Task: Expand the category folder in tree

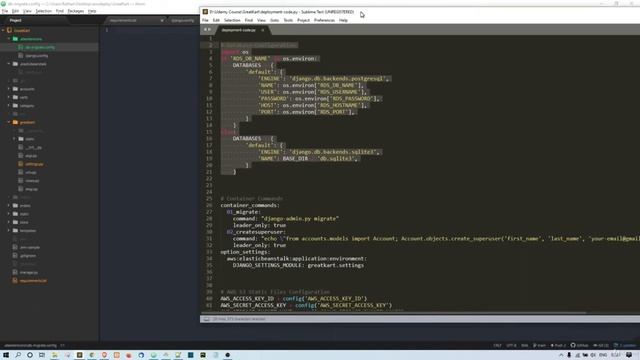Action: 9,105
